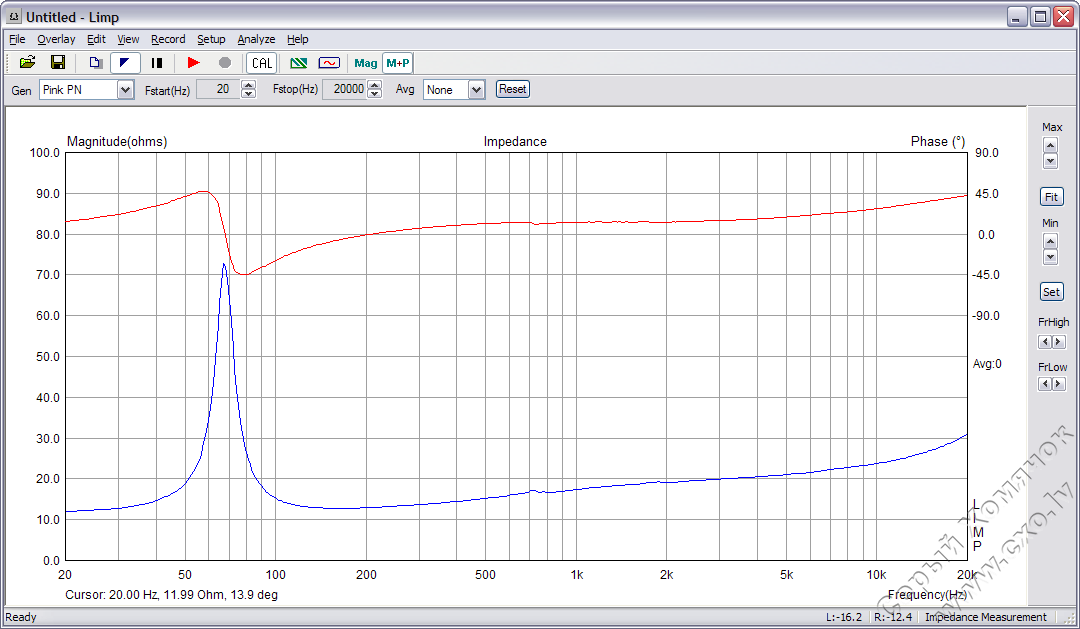
Task: Expand the Gen Pink PN dropdown
Action: point(125,90)
